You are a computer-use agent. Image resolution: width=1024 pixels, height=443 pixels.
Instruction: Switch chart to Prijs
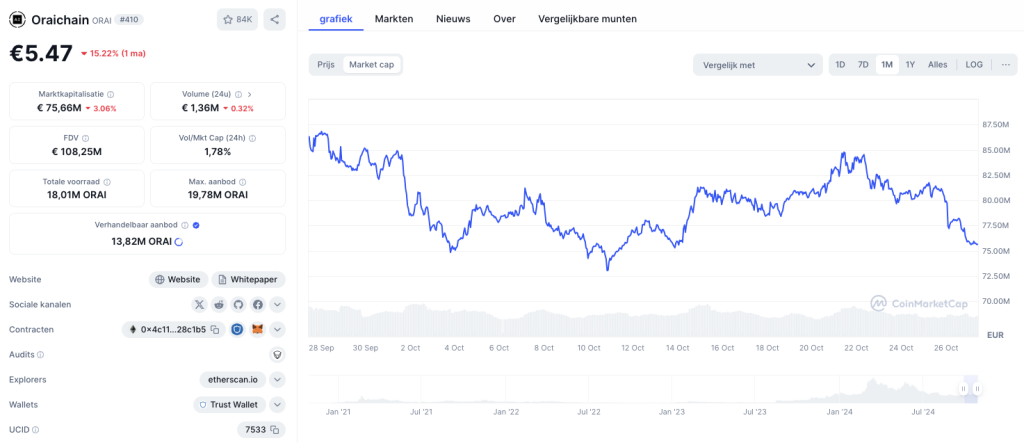click(x=326, y=65)
